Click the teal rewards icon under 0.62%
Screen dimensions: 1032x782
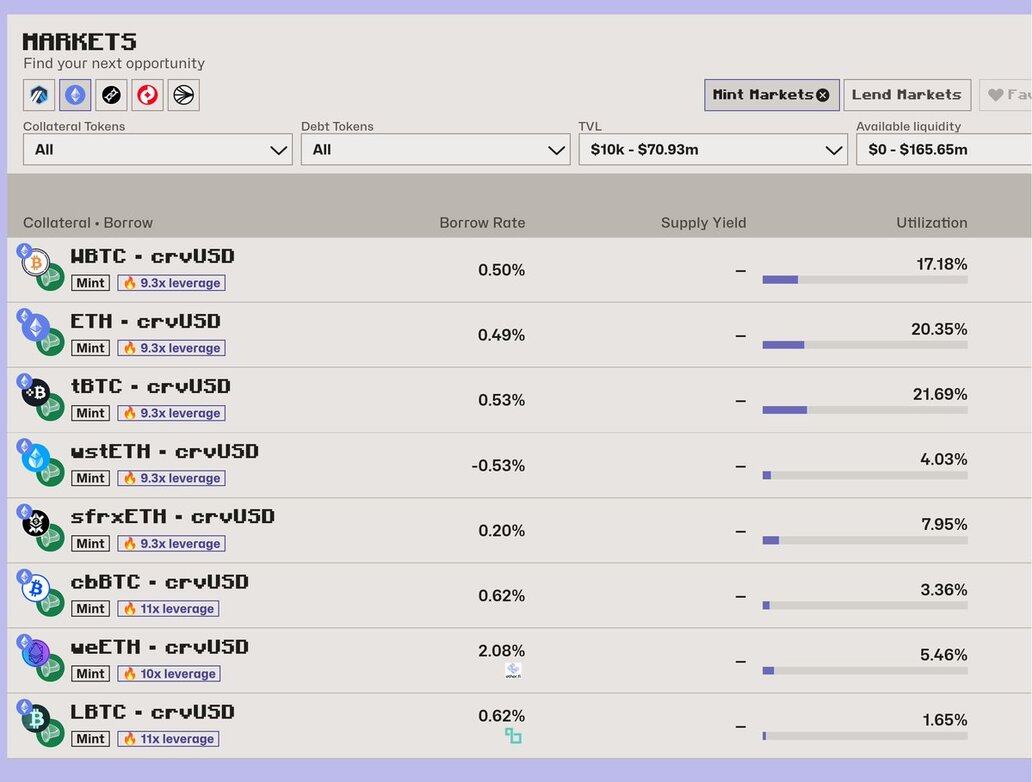click(x=513, y=736)
